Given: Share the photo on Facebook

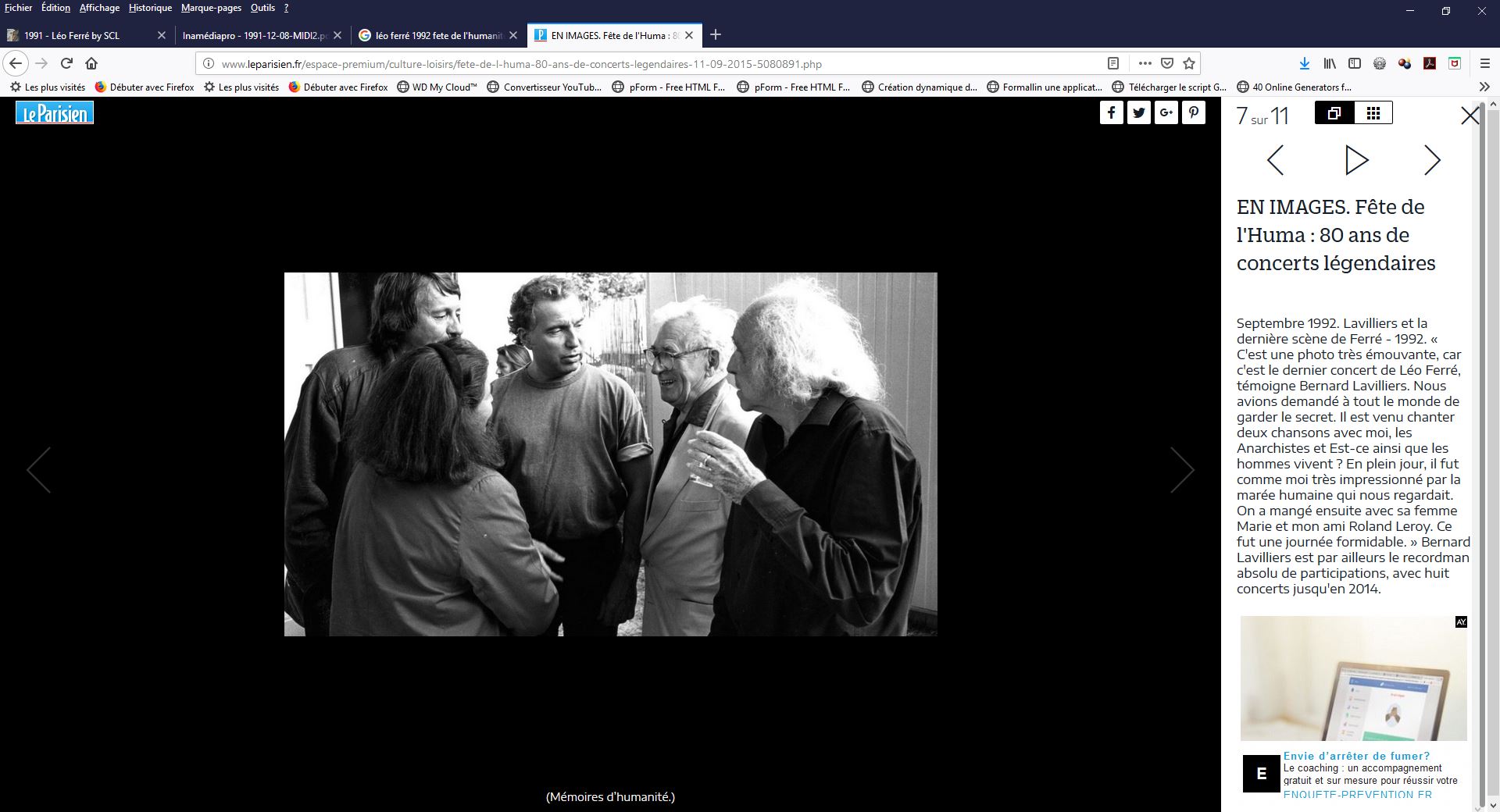Looking at the screenshot, I should click(x=1111, y=113).
